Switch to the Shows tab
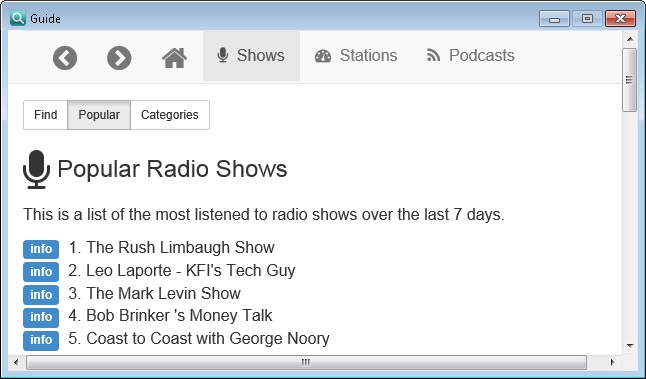This screenshot has width=646, height=379. coord(251,56)
